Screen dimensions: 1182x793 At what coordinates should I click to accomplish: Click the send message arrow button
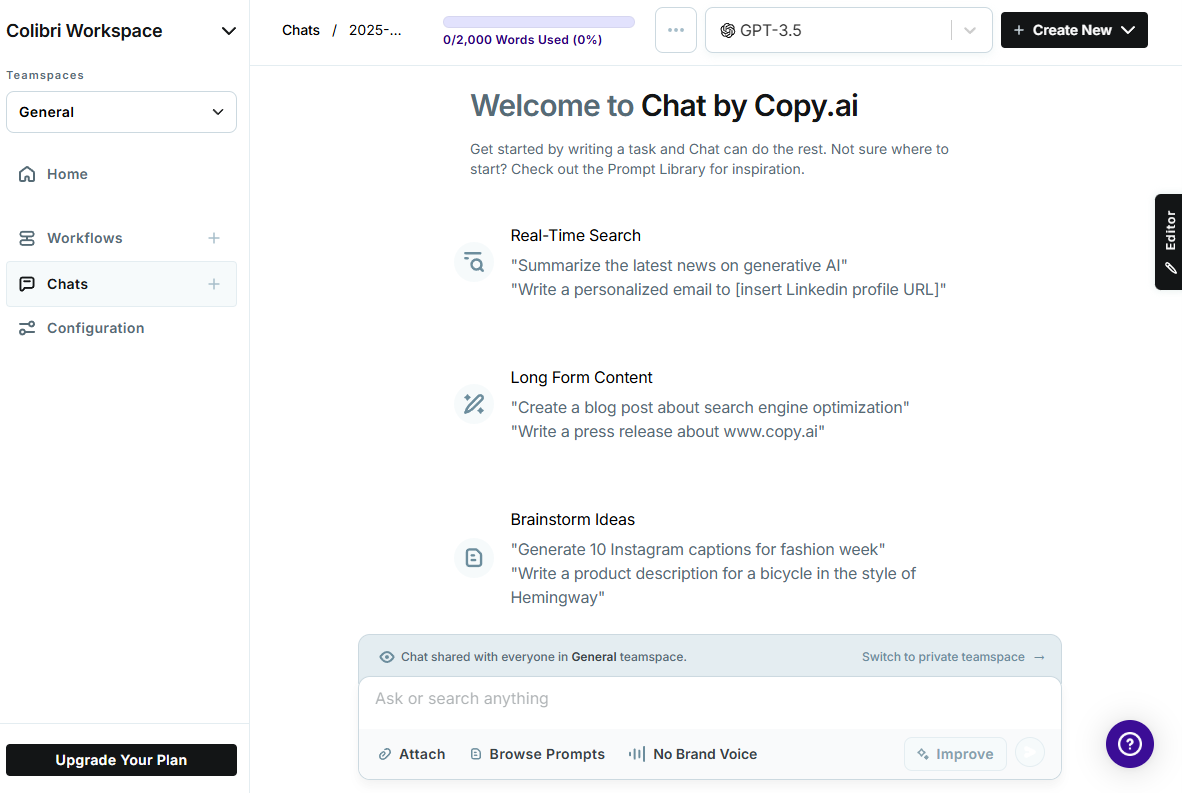tap(1030, 752)
